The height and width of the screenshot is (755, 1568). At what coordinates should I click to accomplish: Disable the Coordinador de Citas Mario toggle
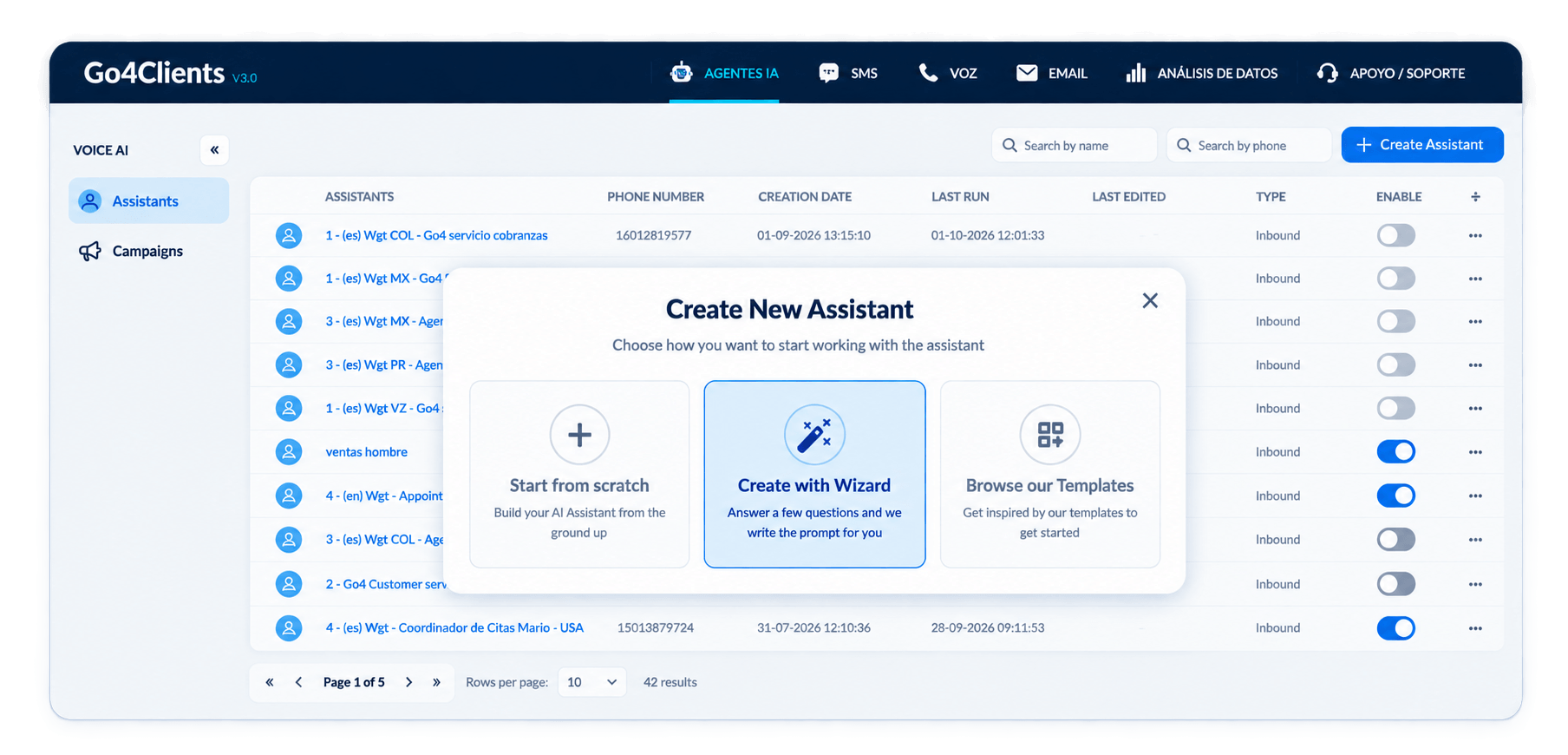[x=1396, y=627]
